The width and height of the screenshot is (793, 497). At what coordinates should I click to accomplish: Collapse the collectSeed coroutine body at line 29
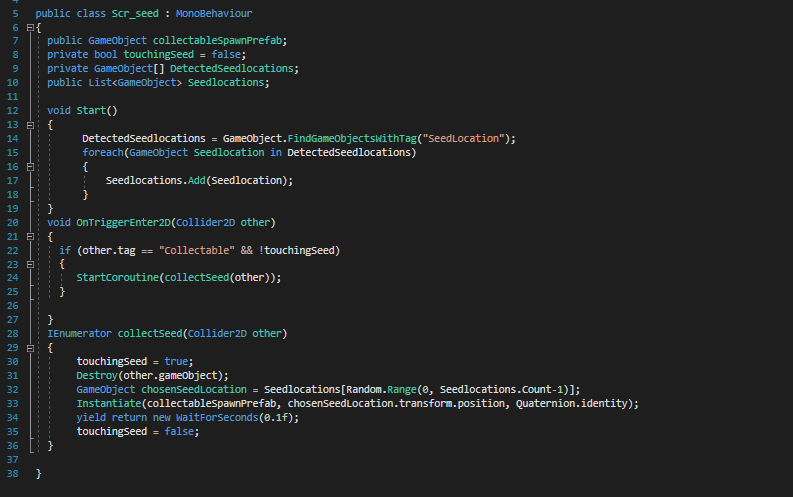29,346
